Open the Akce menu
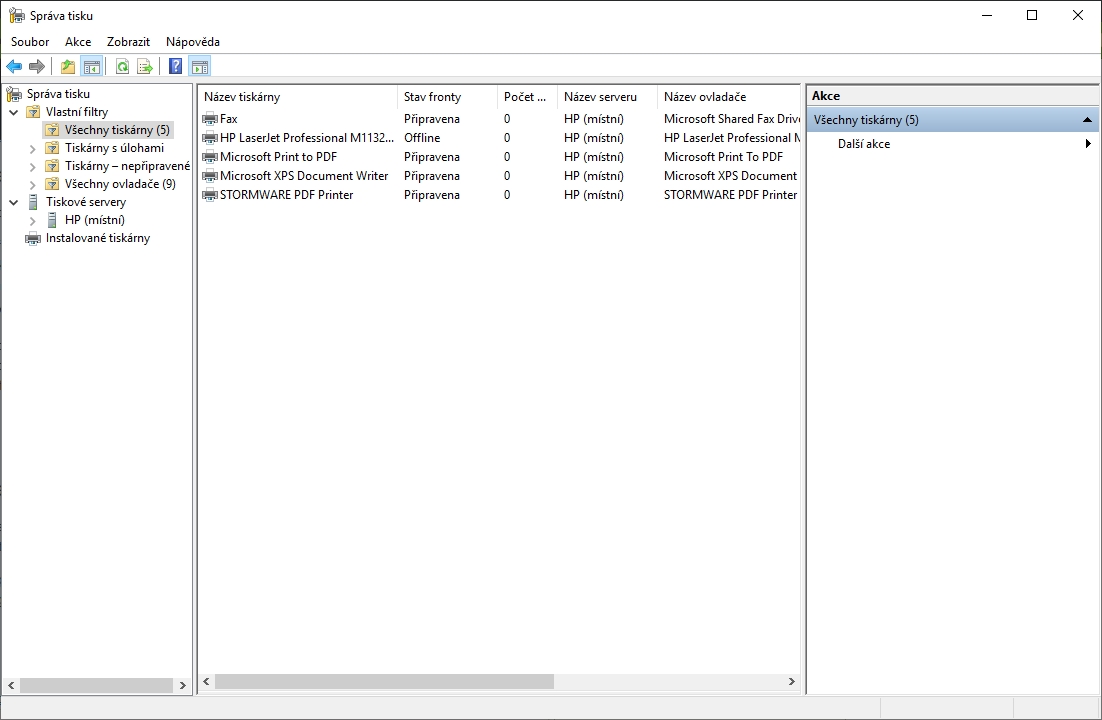 point(77,42)
